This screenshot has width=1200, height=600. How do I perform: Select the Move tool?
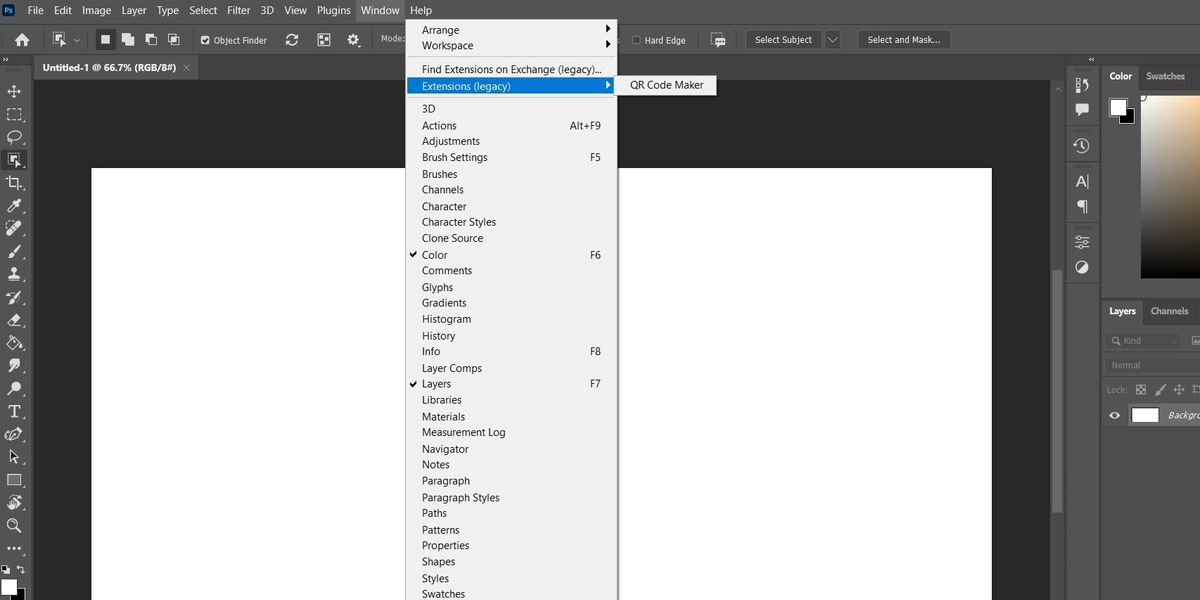pyautogui.click(x=14, y=91)
